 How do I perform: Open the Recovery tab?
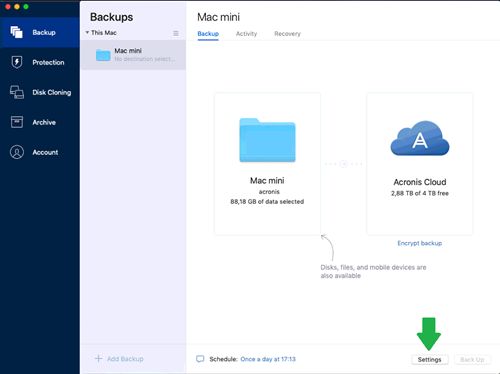click(x=287, y=34)
